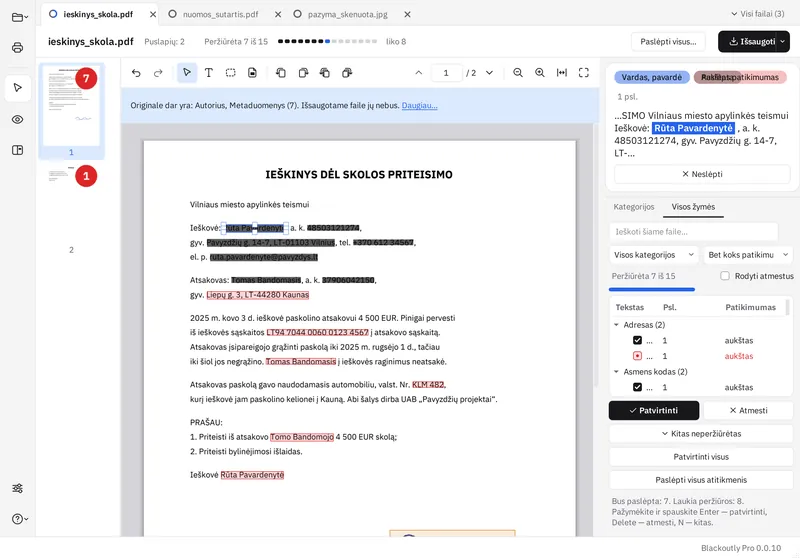Screen dimensions: 800x559
Task: Click the blue Peržiūrėta progress bar
Action: pyautogui.click(x=652, y=289)
